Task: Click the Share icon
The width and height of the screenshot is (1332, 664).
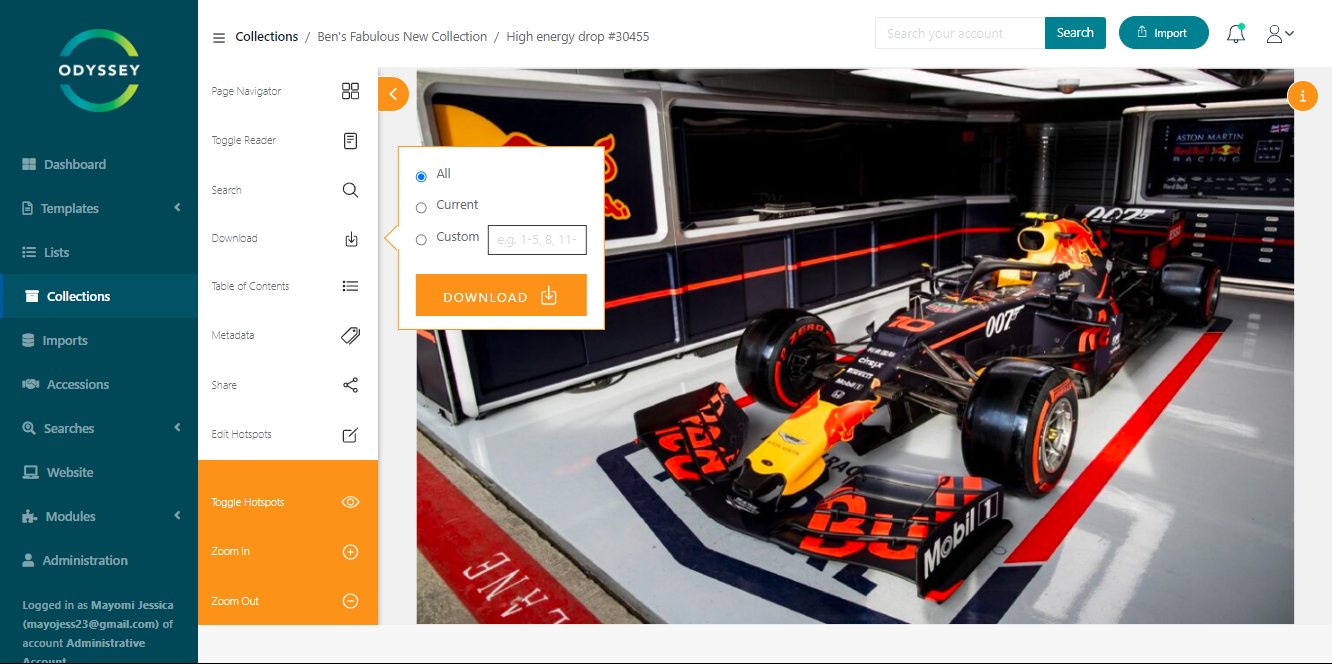Action: tap(350, 385)
